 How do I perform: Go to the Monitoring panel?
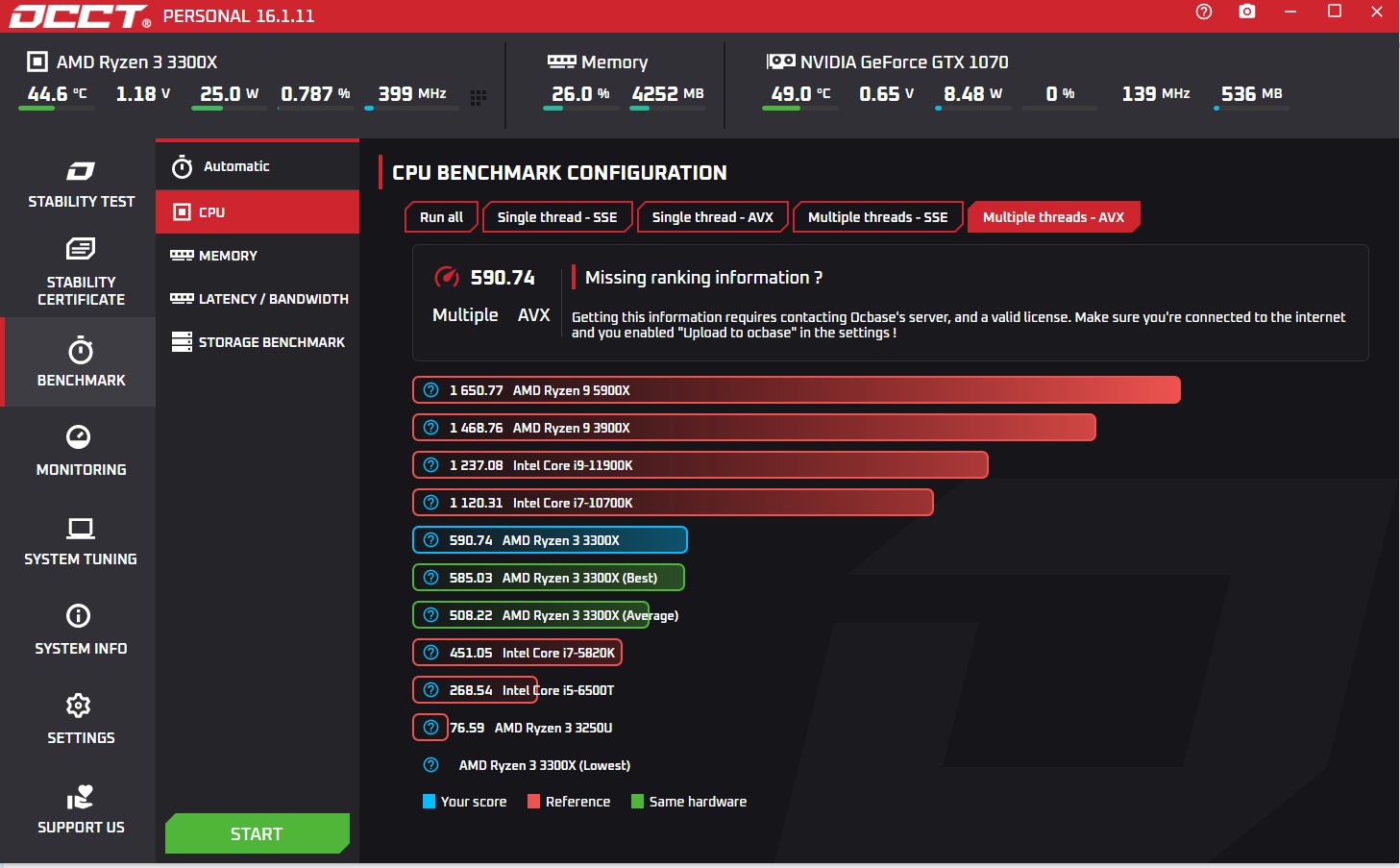tap(81, 451)
